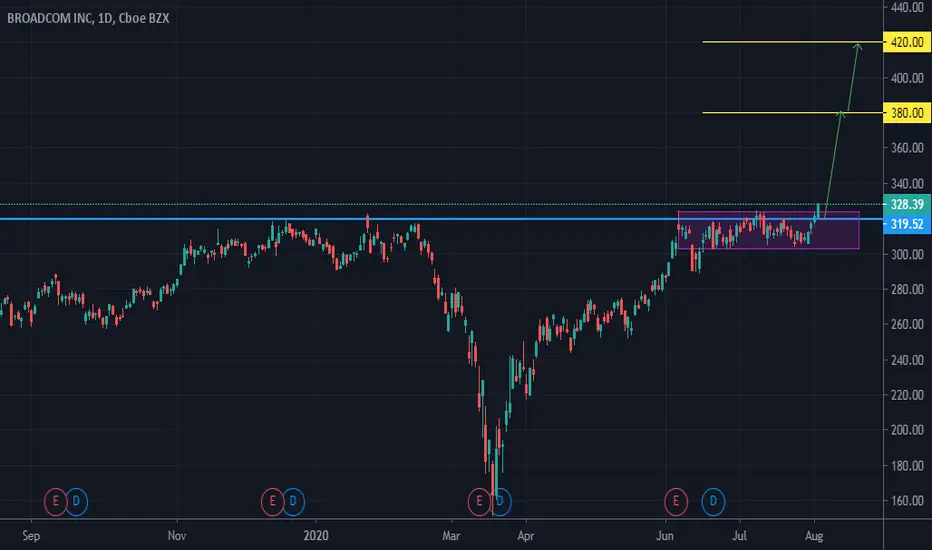The width and height of the screenshot is (932, 550).
Task: Click the 220.00 price axis value
Action: point(907,395)
